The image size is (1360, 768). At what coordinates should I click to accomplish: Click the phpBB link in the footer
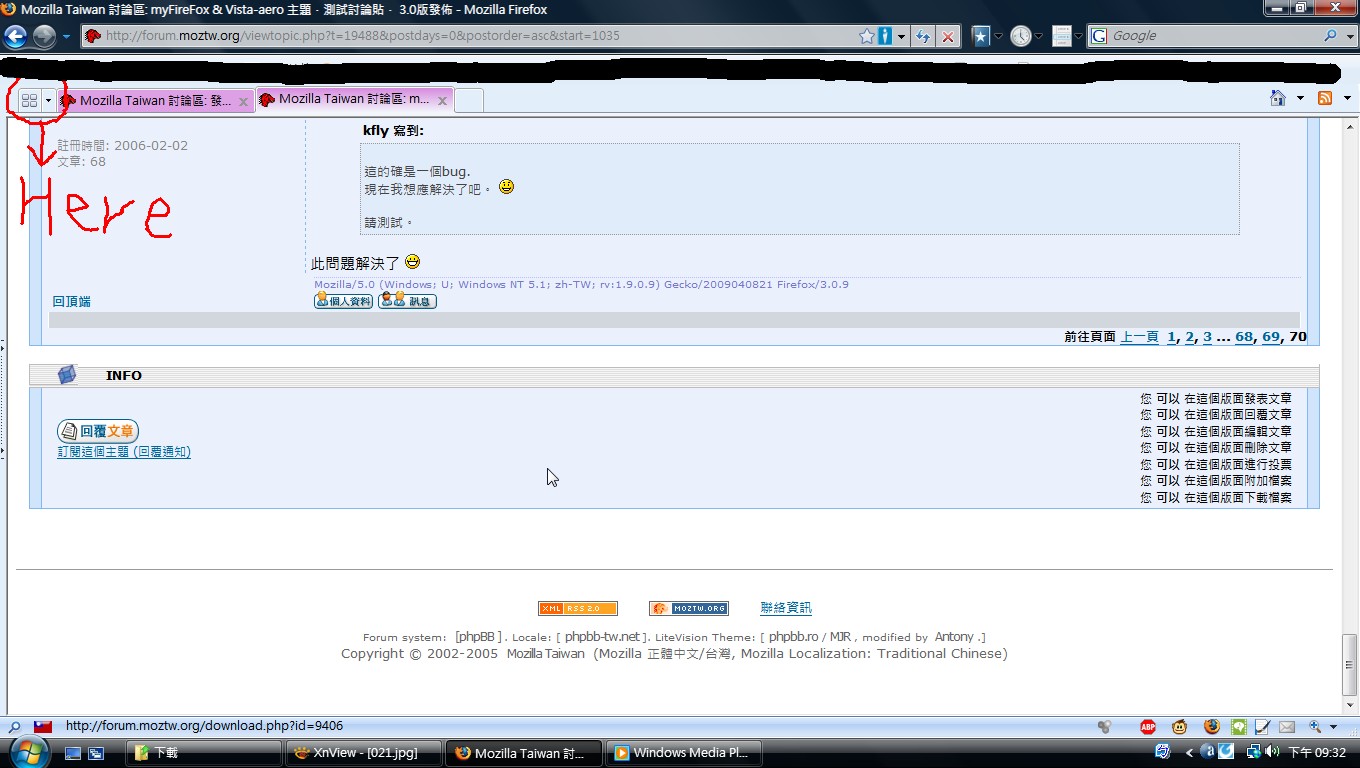point(476,637)
